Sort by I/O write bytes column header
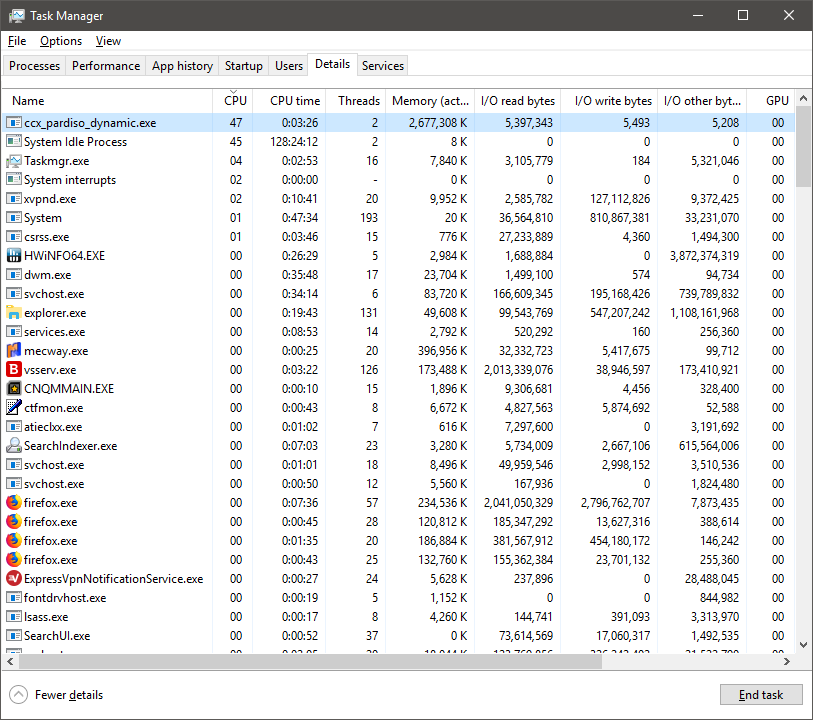The width and height of the screenshot is (813, 720). [610, 101]
